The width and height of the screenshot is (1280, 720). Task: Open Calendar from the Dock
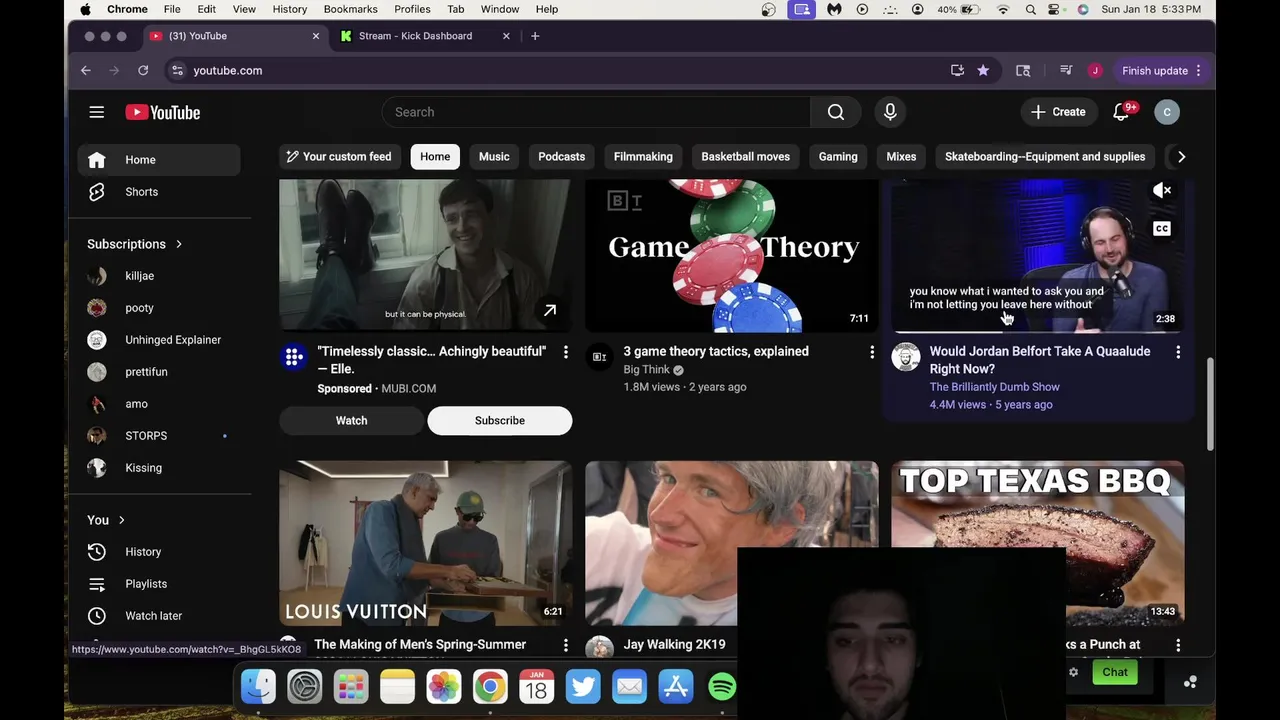(536, 686)
